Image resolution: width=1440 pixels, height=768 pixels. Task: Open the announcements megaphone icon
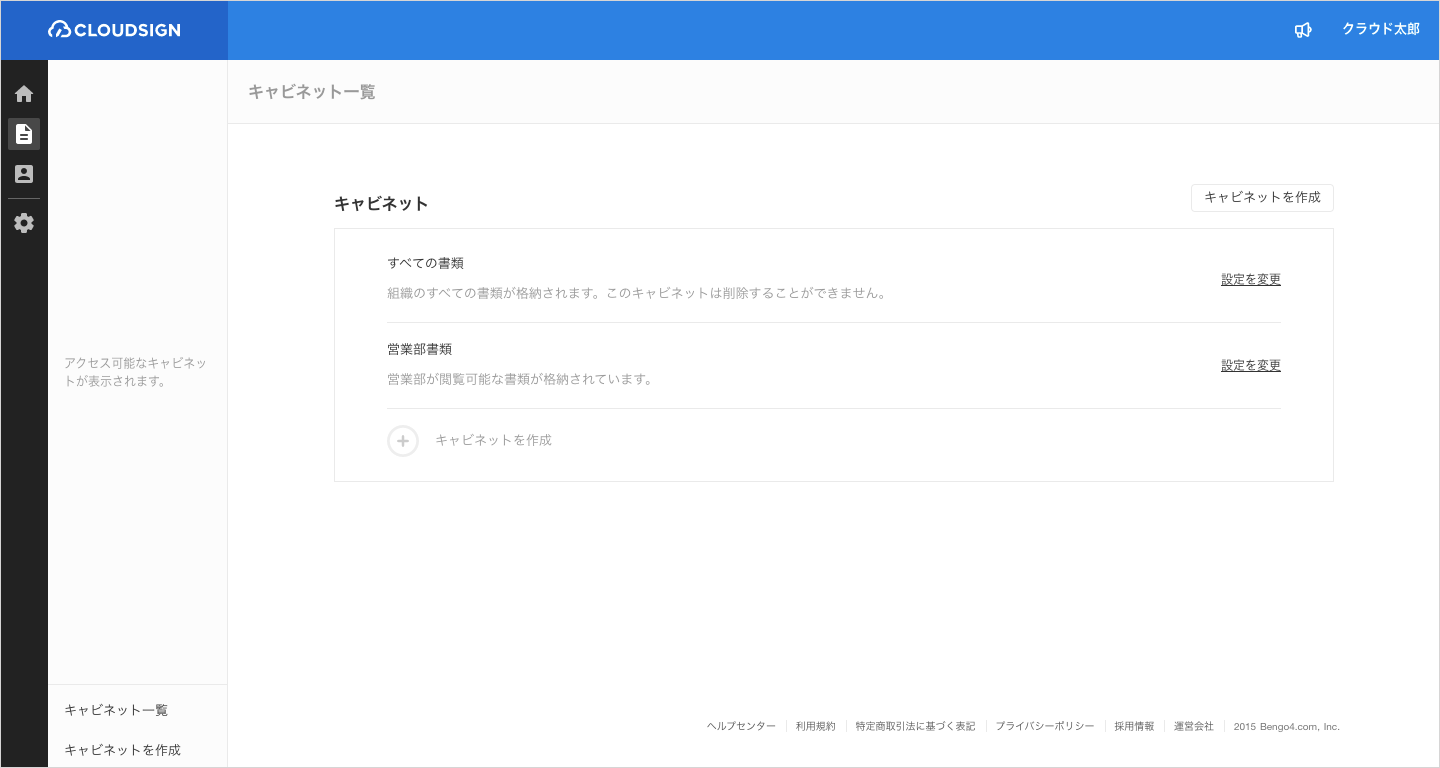[x=1302, y=30]
